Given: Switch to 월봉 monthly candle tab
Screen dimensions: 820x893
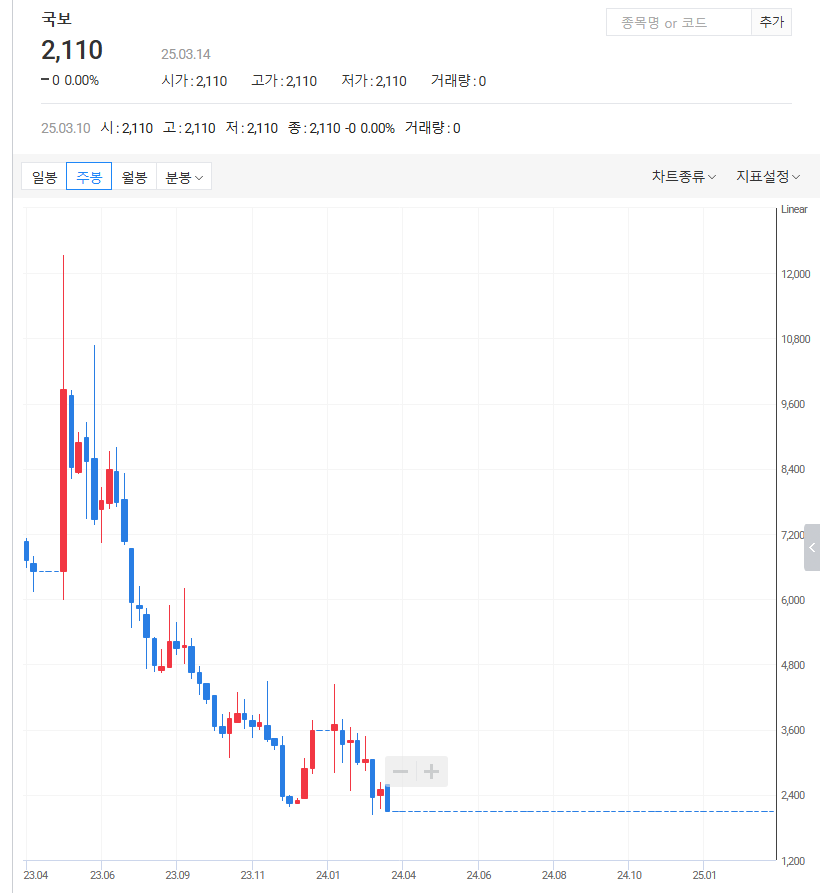Looking at the screenshot, I should [x=134, y=177].
